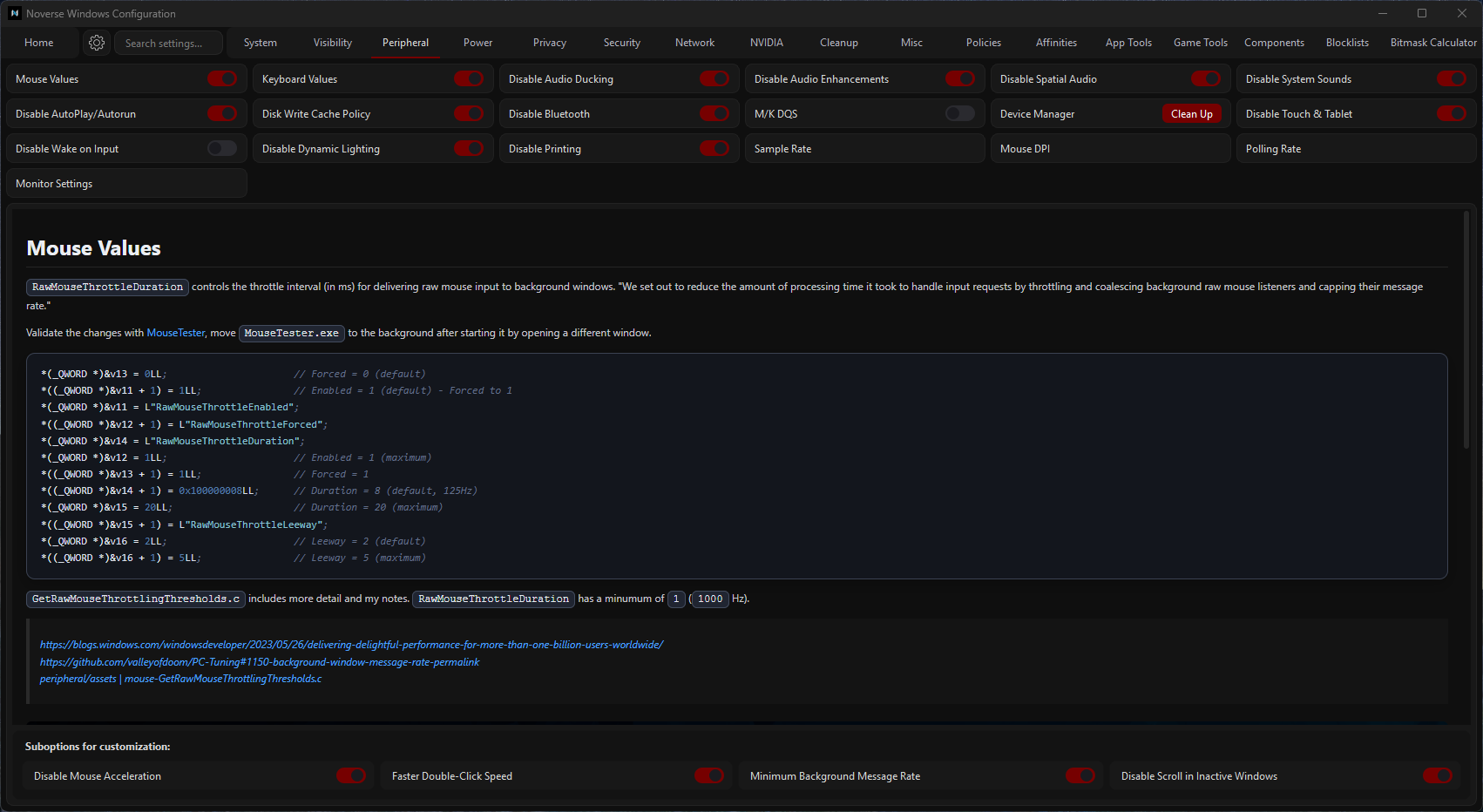Switch to the NVIDIA tab

click(766, 43)
